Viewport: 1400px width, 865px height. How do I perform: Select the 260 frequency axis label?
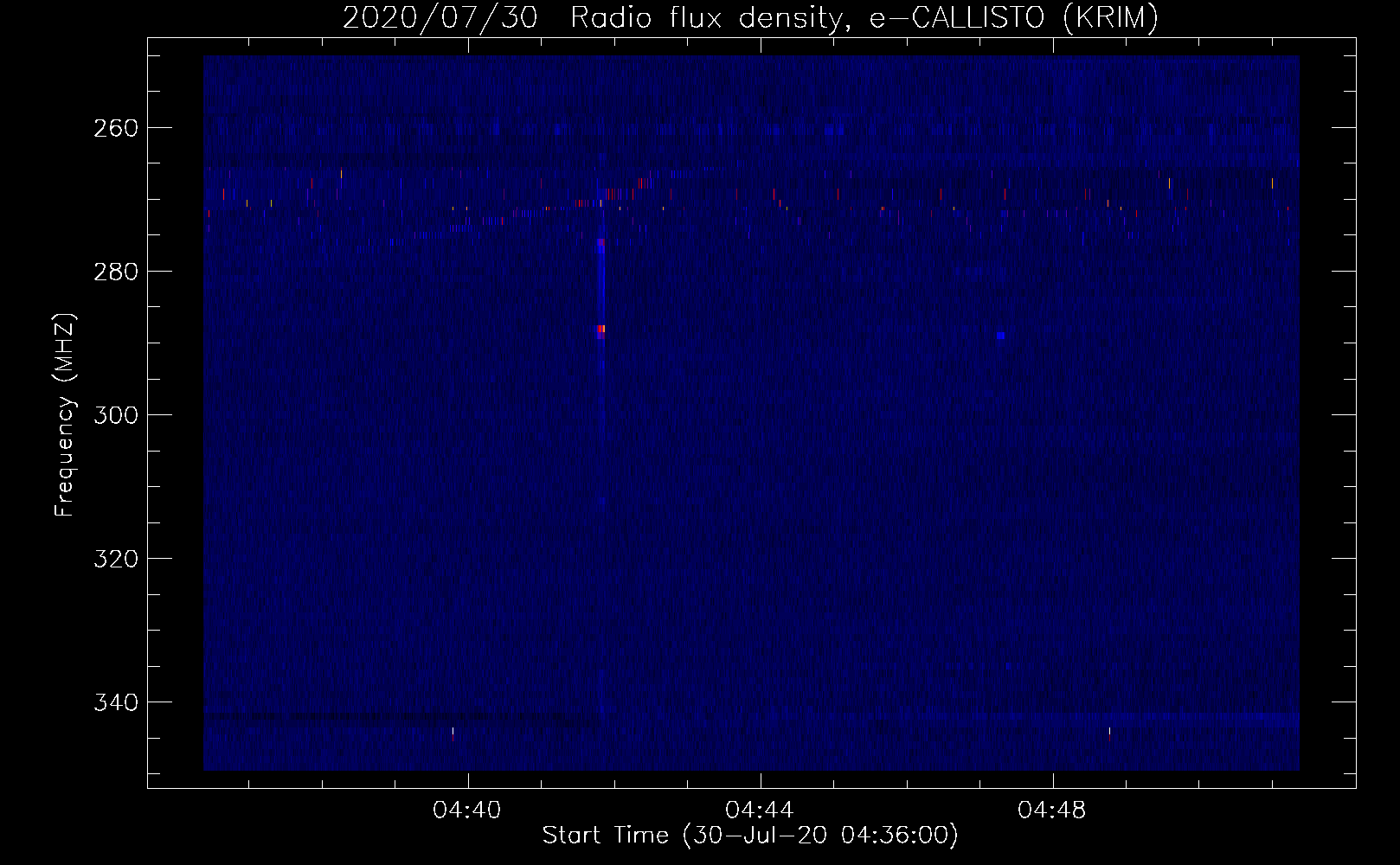pyautogui.click(x=114, y=128)
